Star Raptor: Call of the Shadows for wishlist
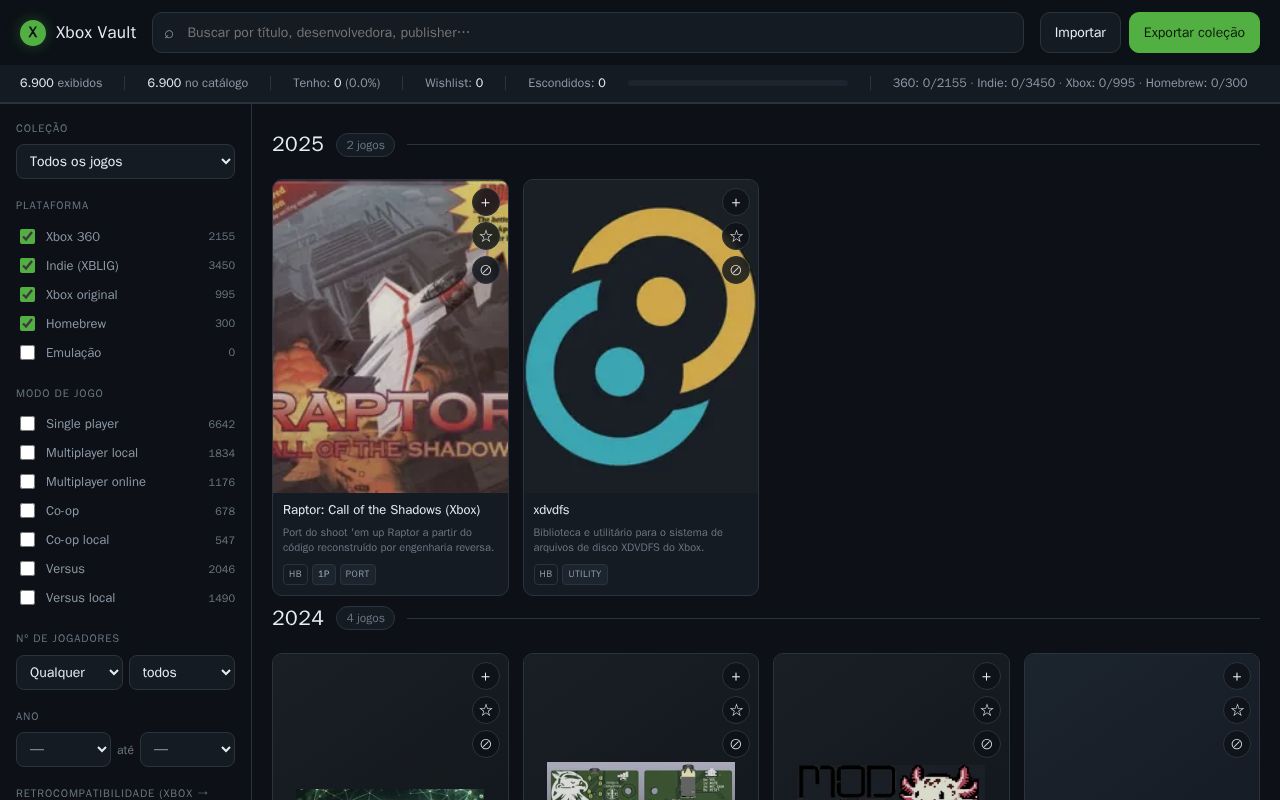Image resolution: width=1280 pixels, height=800 pixels. [x=486, y=237]
